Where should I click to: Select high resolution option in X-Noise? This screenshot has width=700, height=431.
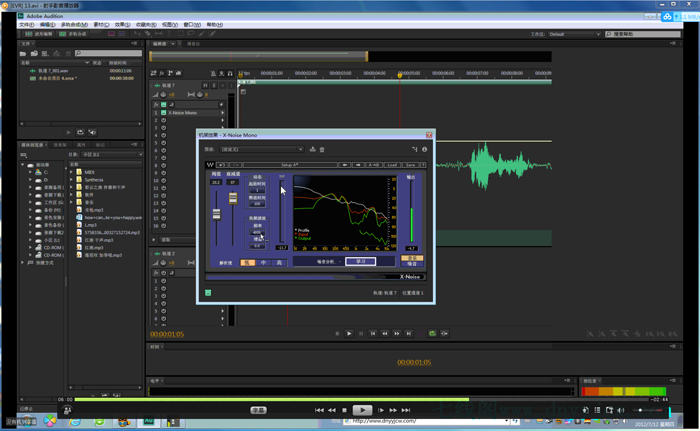(x=279, y=263)
